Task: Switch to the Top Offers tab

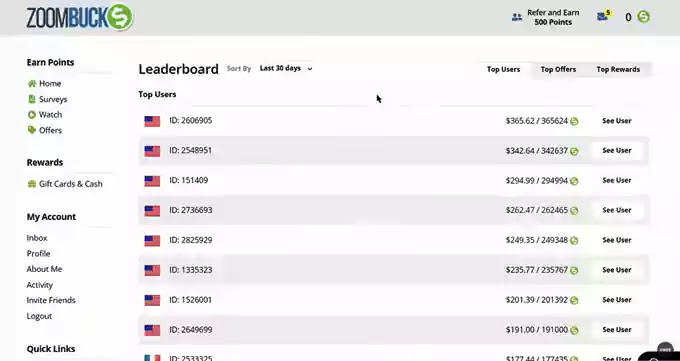Action: click(558, 69)
